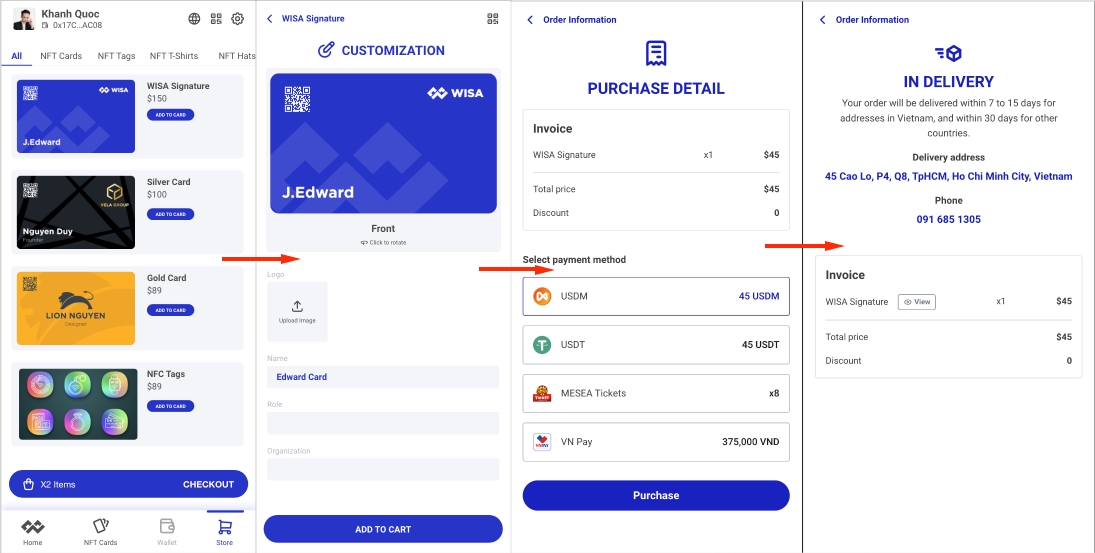Click the upload image icon
This screenshot has height=553, width=1095.
pos(297,307)
